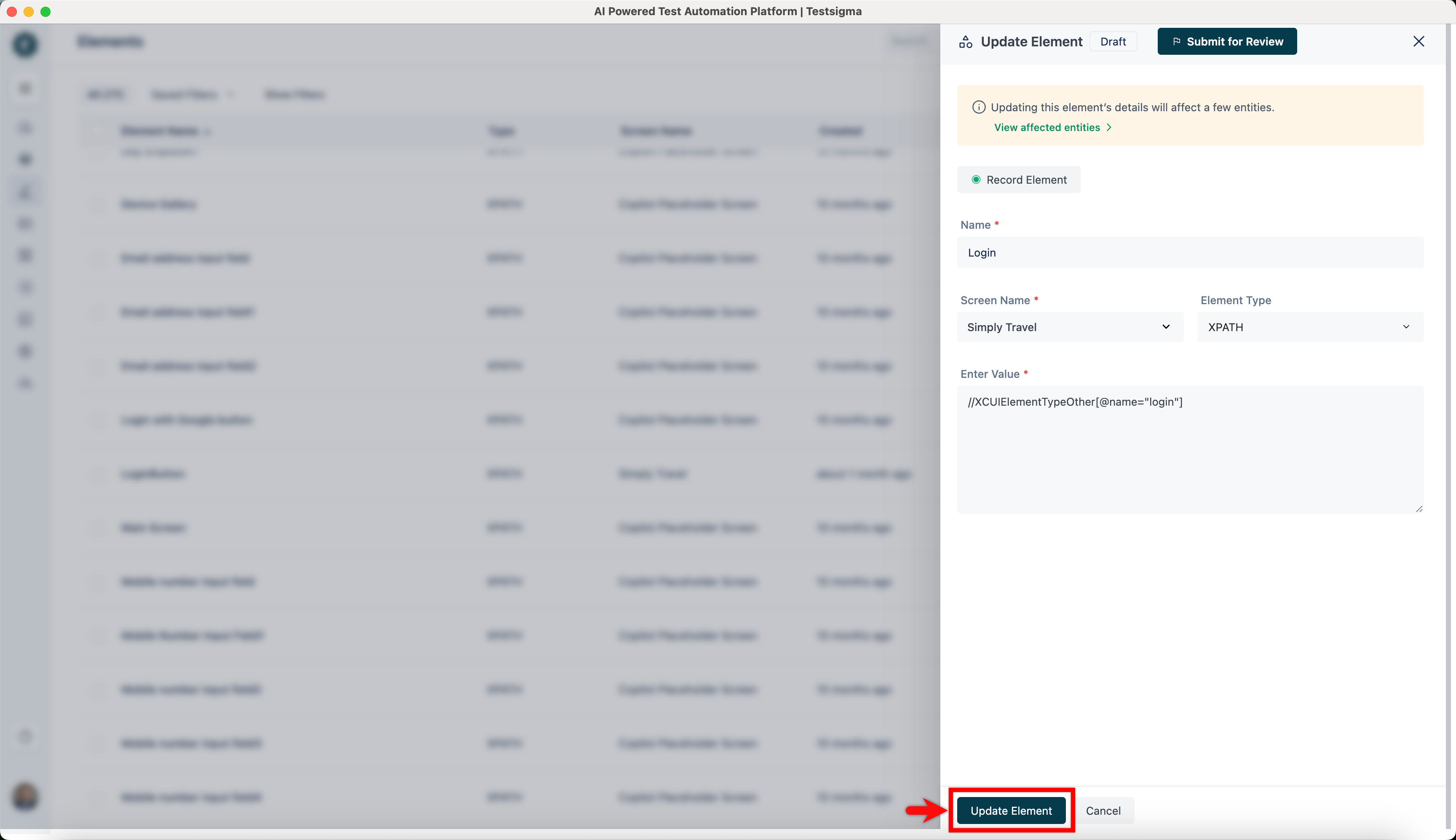Open the Screen Name dropdown

click(x=1070, y=327)
